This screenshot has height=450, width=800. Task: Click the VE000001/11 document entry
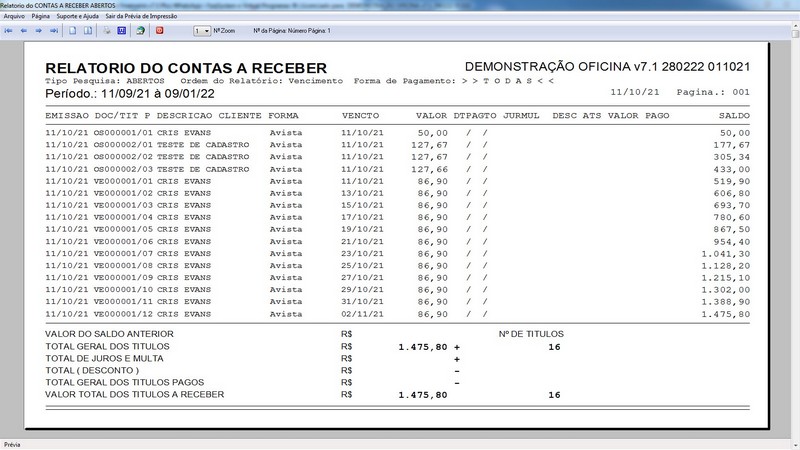(123, 302)
